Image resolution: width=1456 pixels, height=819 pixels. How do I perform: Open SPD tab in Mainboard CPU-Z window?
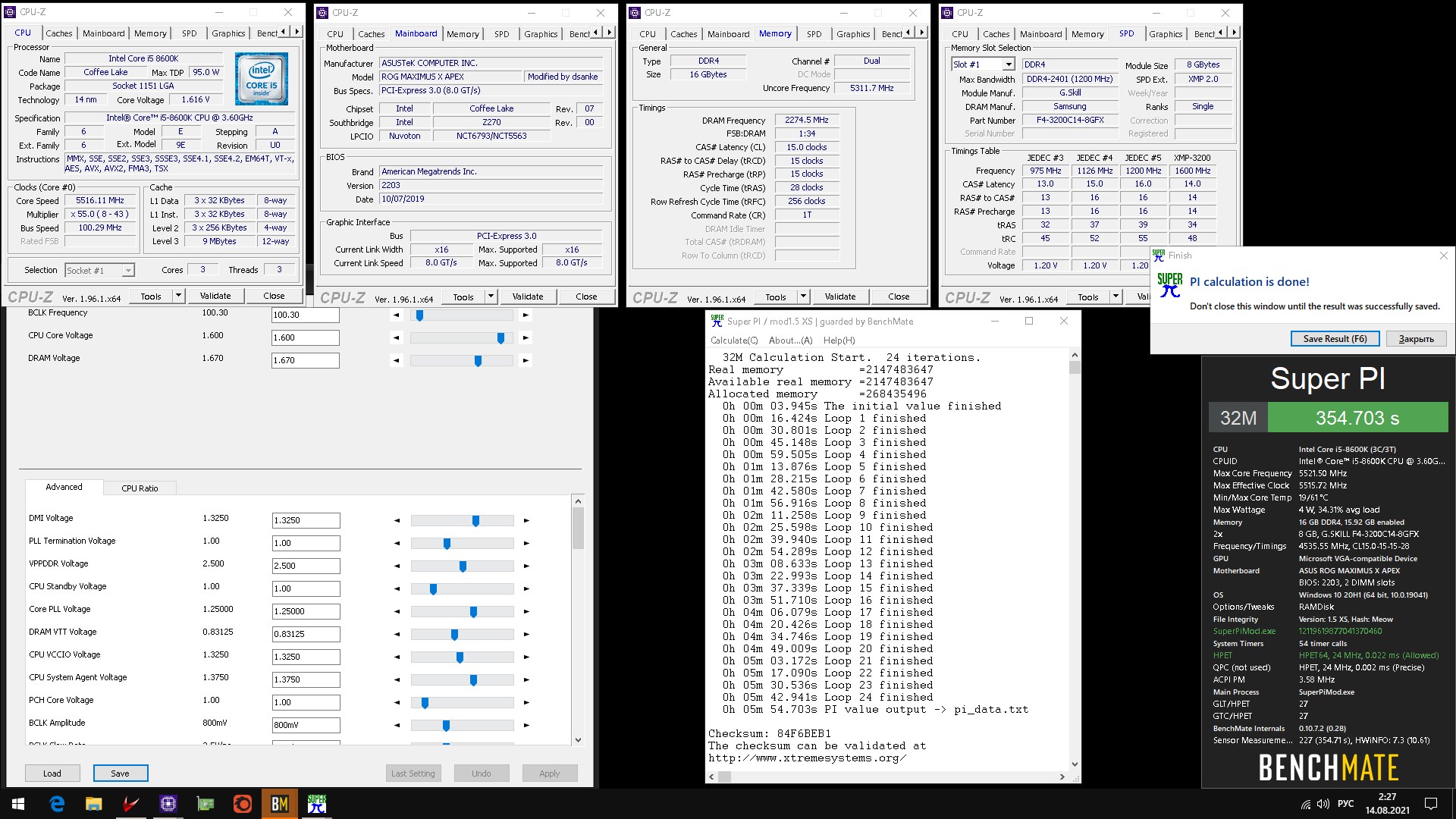pos(501,34)
